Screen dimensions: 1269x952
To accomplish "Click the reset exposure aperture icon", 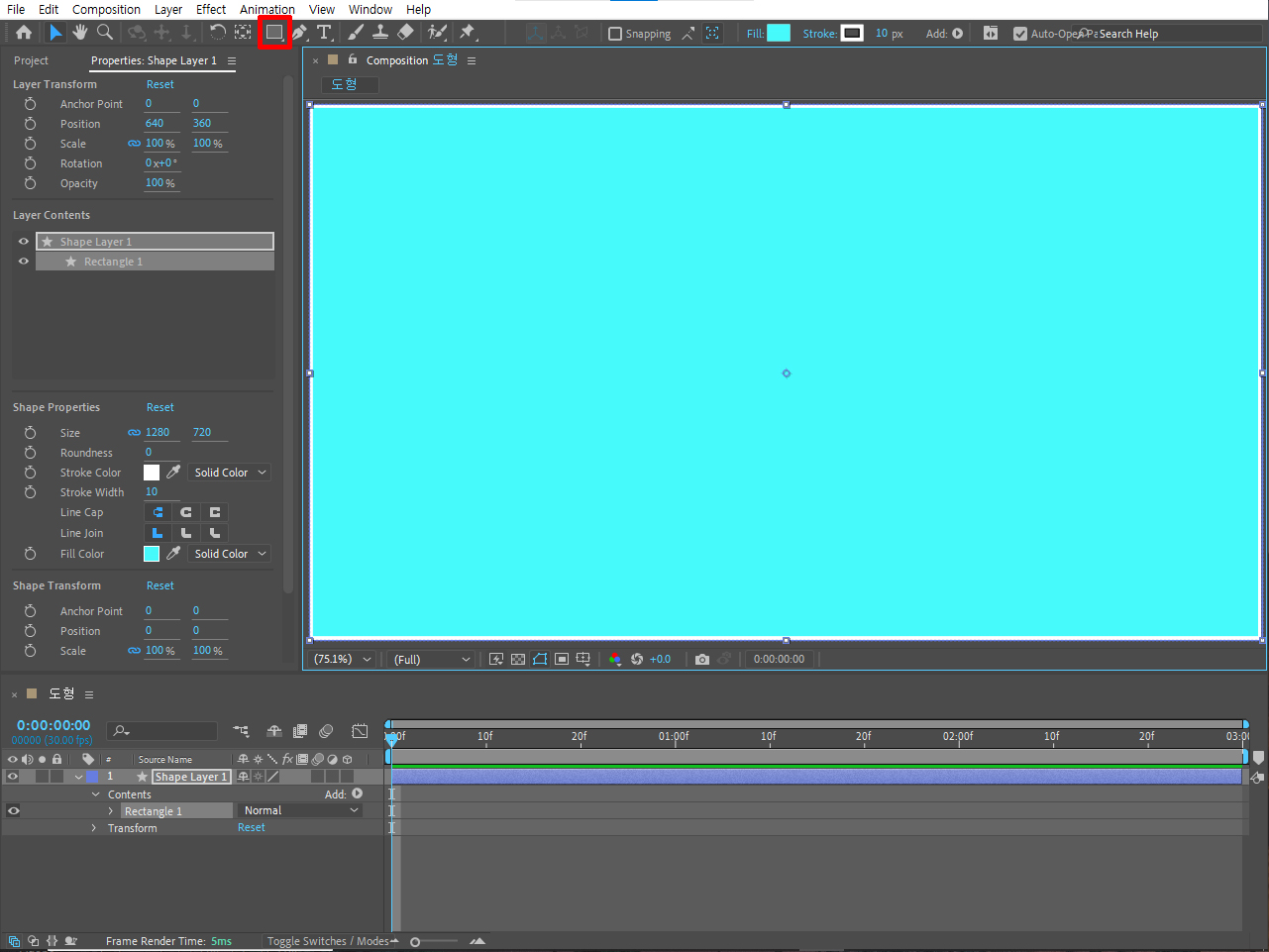I will [637, 659].
